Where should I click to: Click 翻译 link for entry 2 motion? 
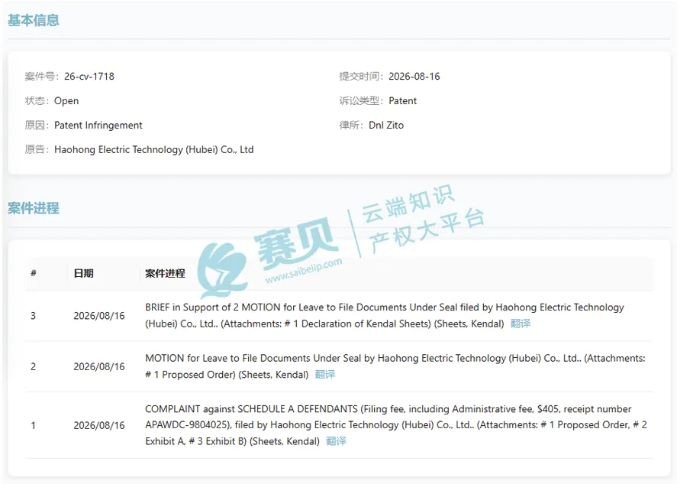pyautogui.click(x=325, y=375)
